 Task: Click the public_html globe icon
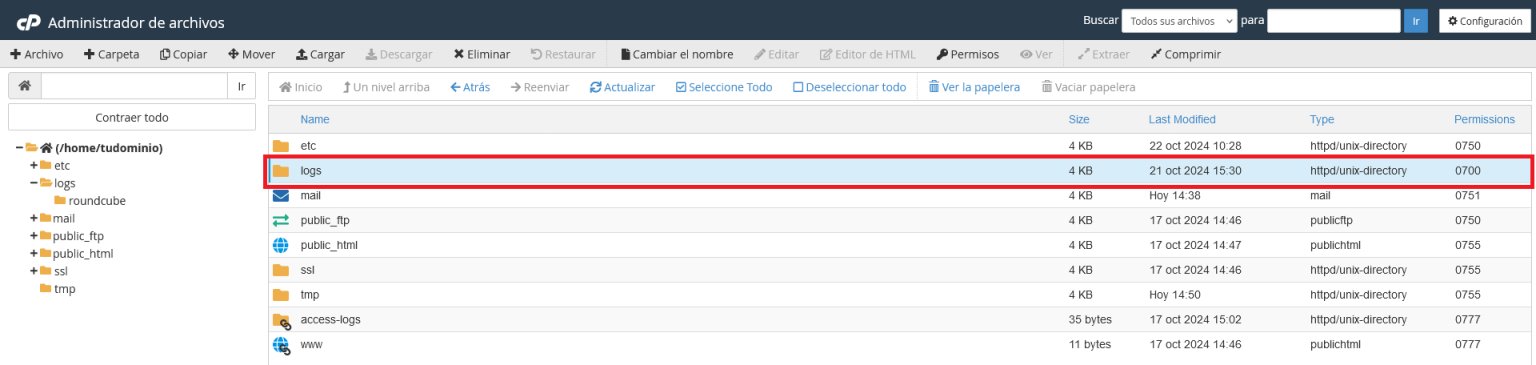pos(281,245)
